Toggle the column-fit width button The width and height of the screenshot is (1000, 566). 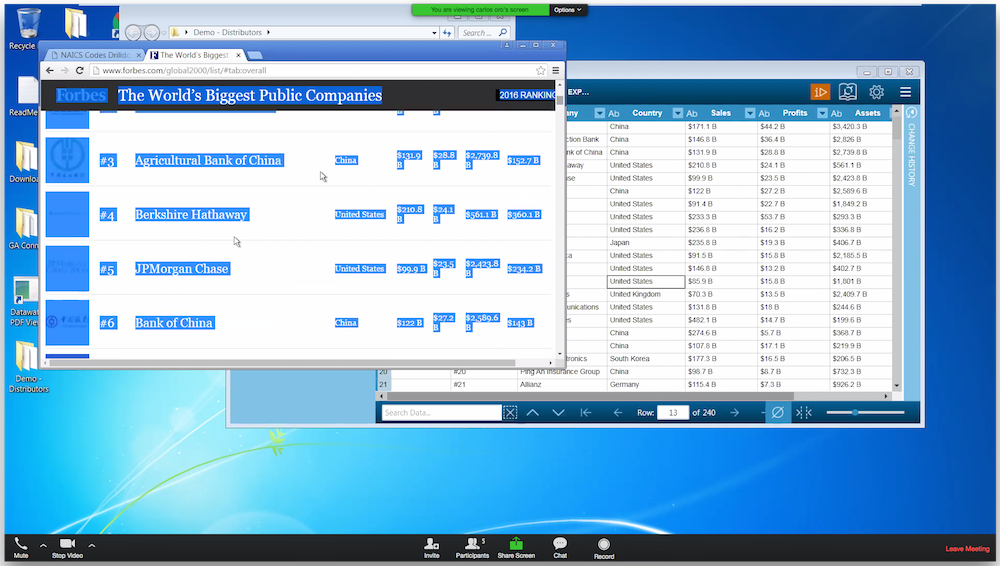(804, 413)
